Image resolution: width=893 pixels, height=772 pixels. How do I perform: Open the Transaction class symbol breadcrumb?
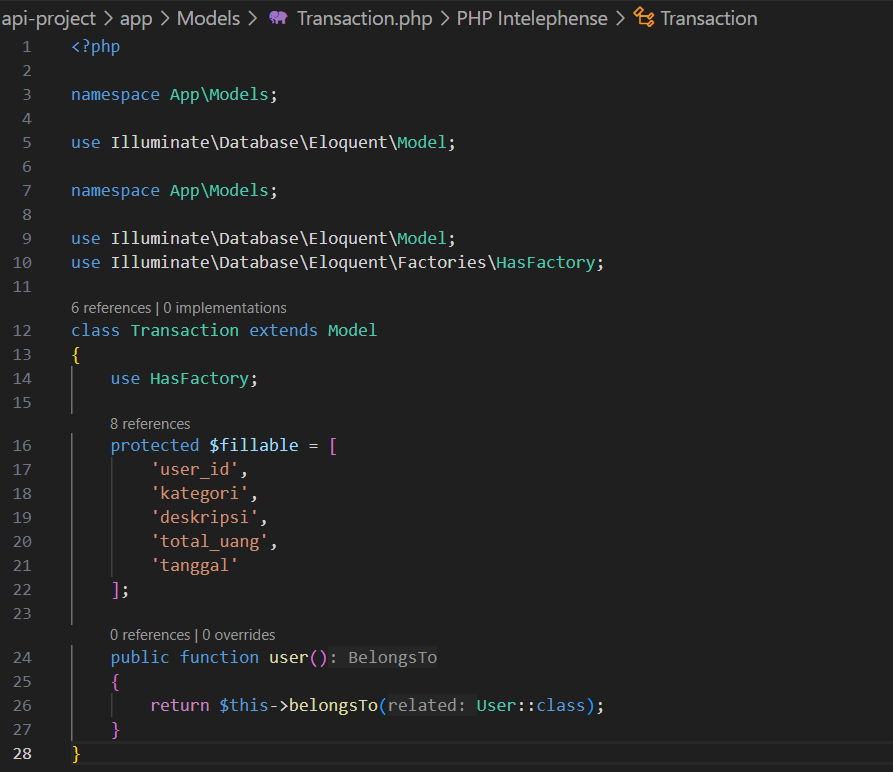[x=708, y=18]
